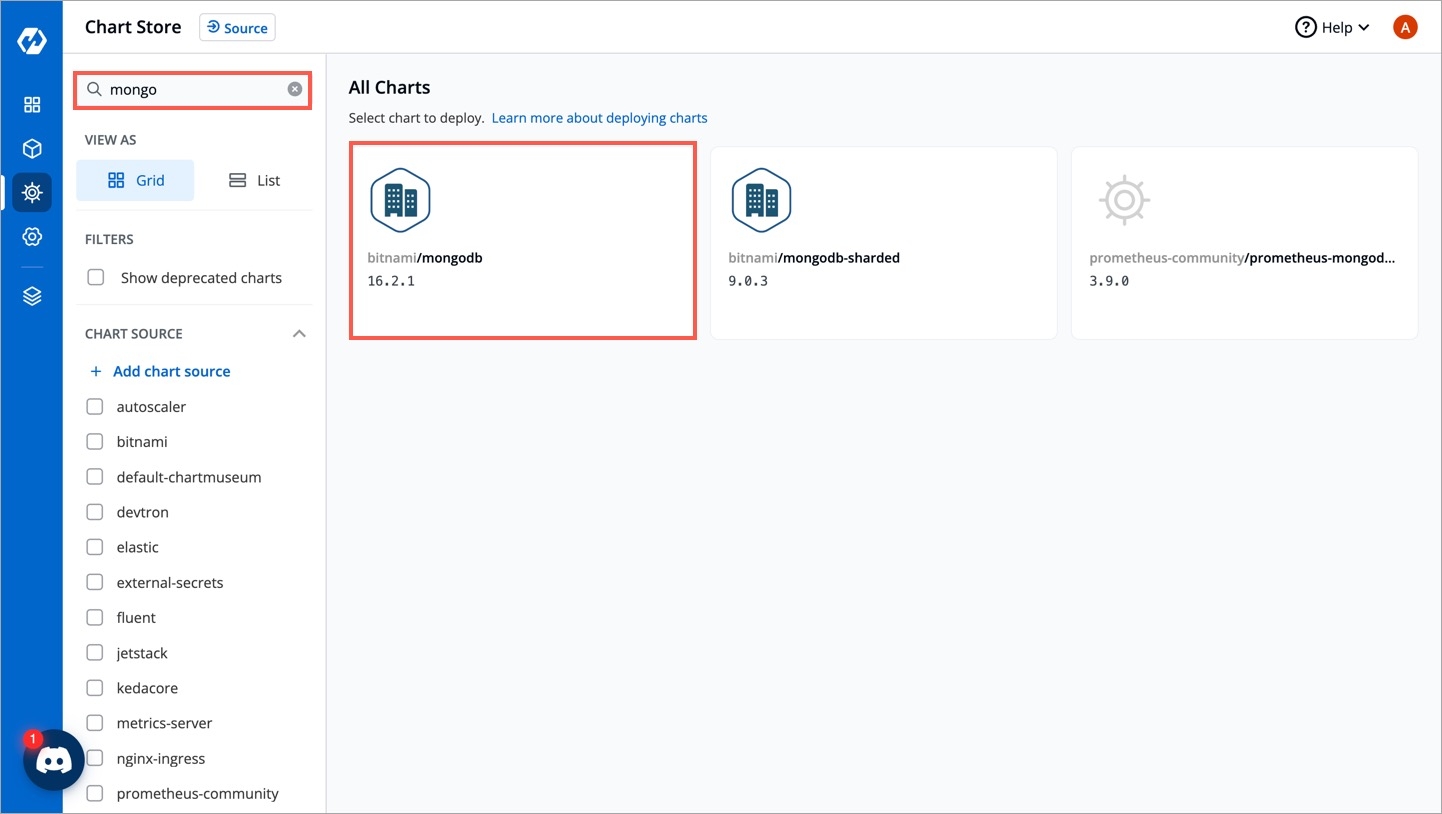The width and height of the screenshot is (1442, 814).
Task: Open the Discord chat bubble
Action: click(53, 761)
